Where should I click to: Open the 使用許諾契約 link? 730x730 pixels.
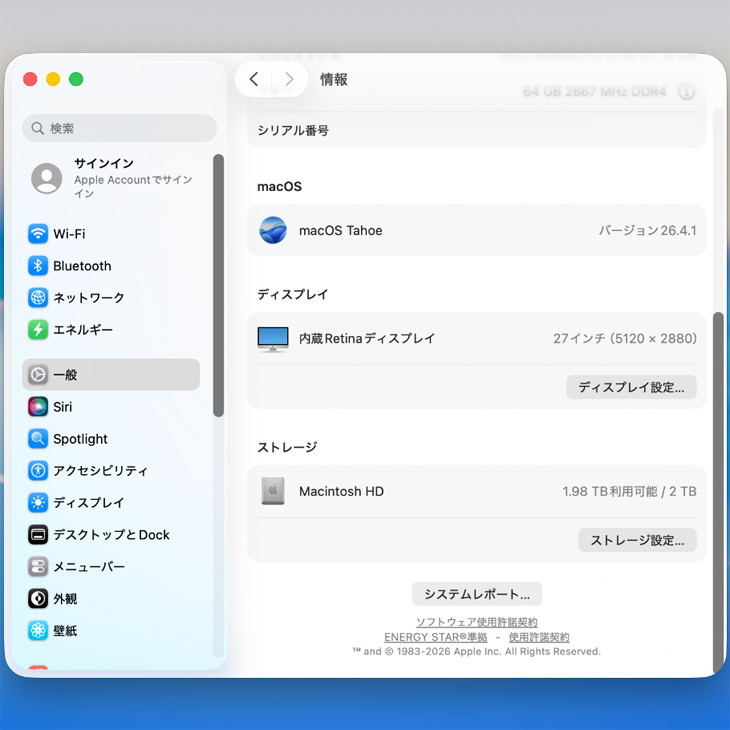tap(539, 637)
